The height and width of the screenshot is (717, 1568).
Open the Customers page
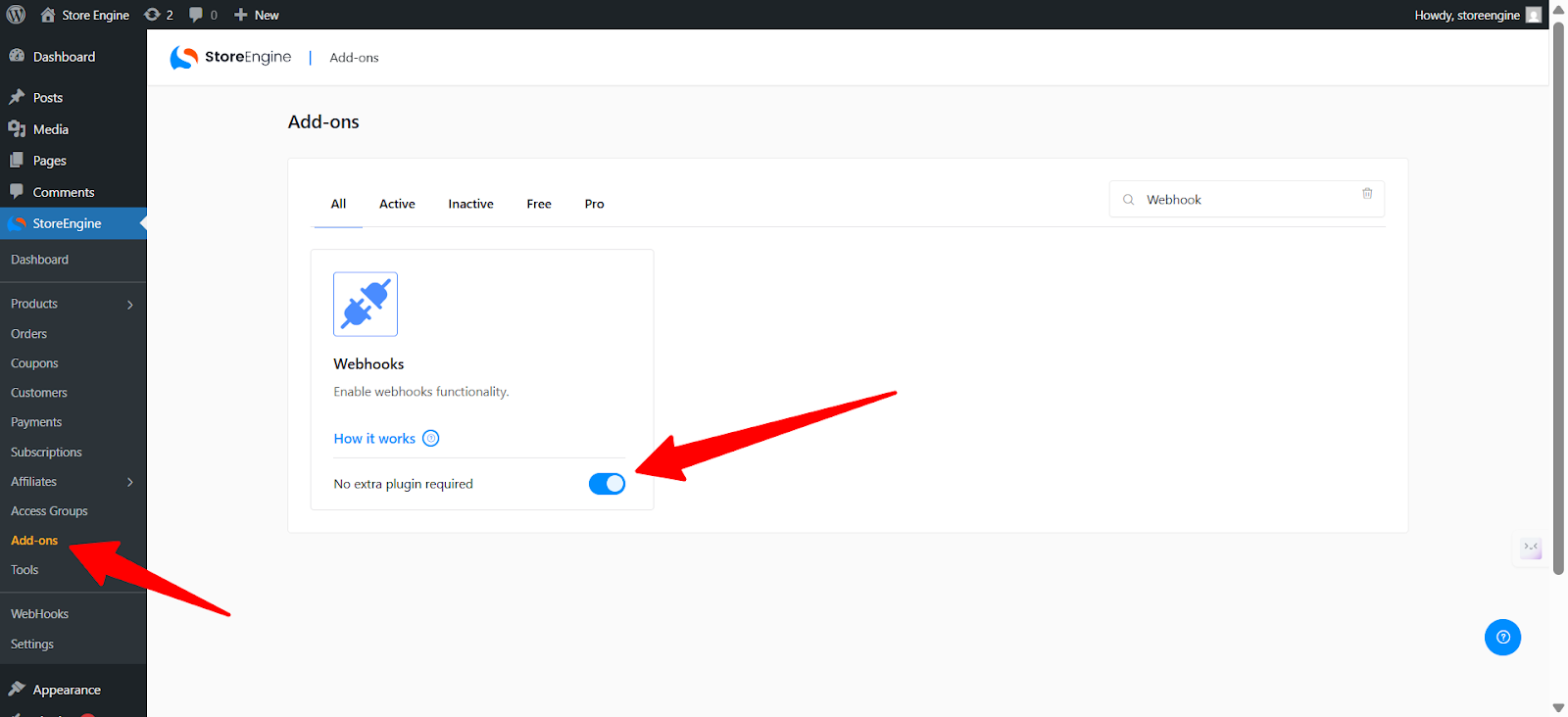pyautogui.click(x=39, y=393)
